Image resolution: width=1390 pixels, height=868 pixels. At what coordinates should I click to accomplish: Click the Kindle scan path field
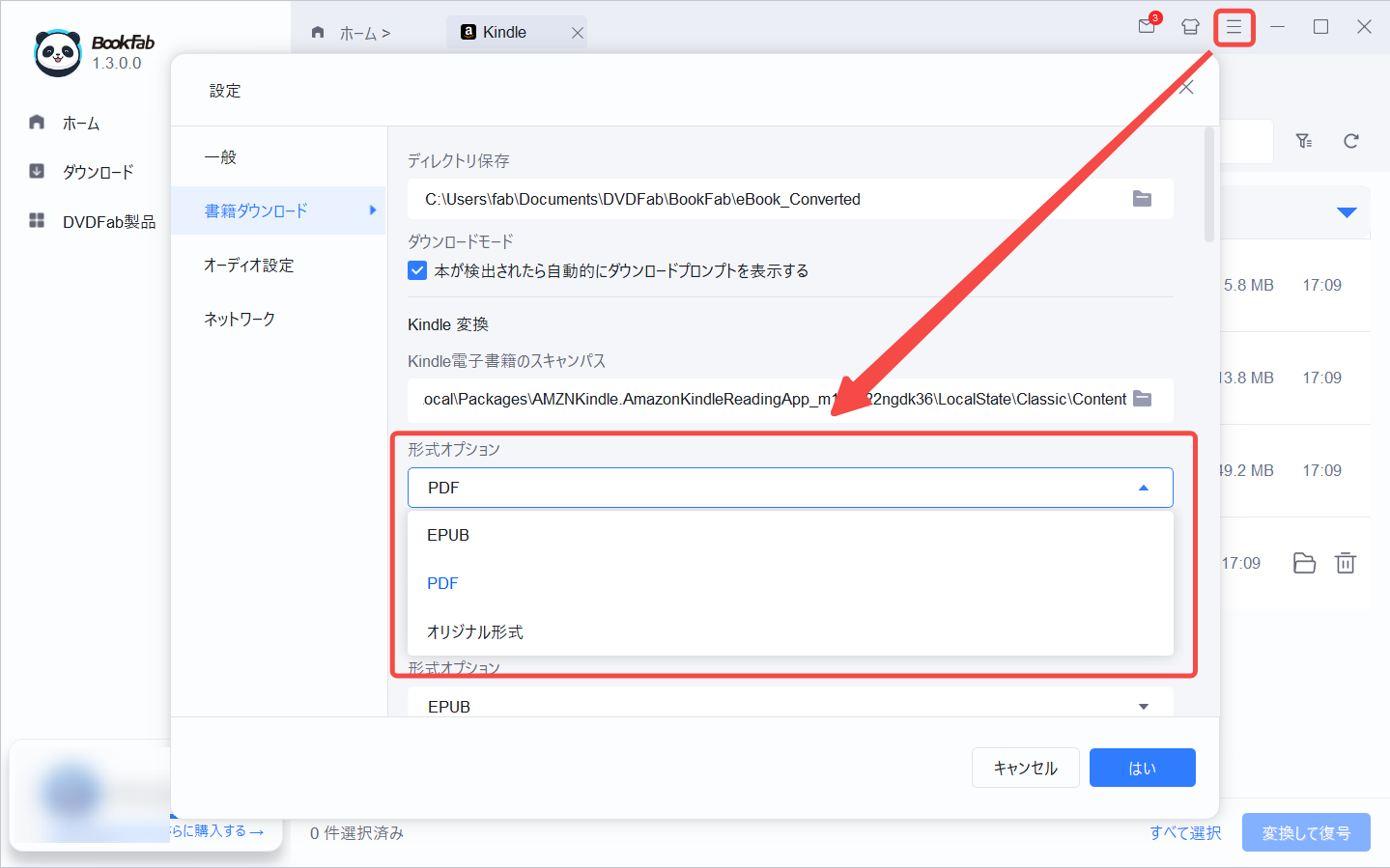pyautogui.click(x=790, y=399)
